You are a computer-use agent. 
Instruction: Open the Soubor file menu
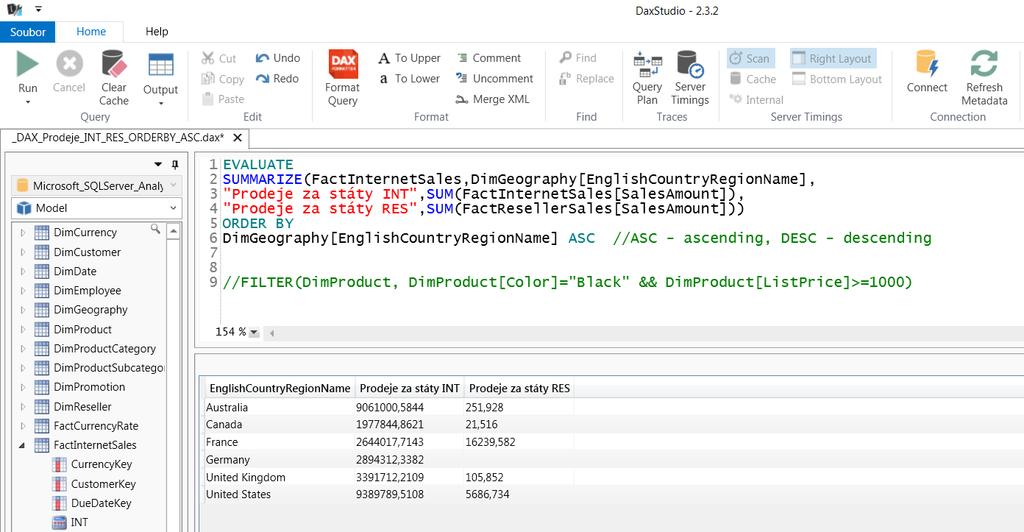[x=27, y=31]
